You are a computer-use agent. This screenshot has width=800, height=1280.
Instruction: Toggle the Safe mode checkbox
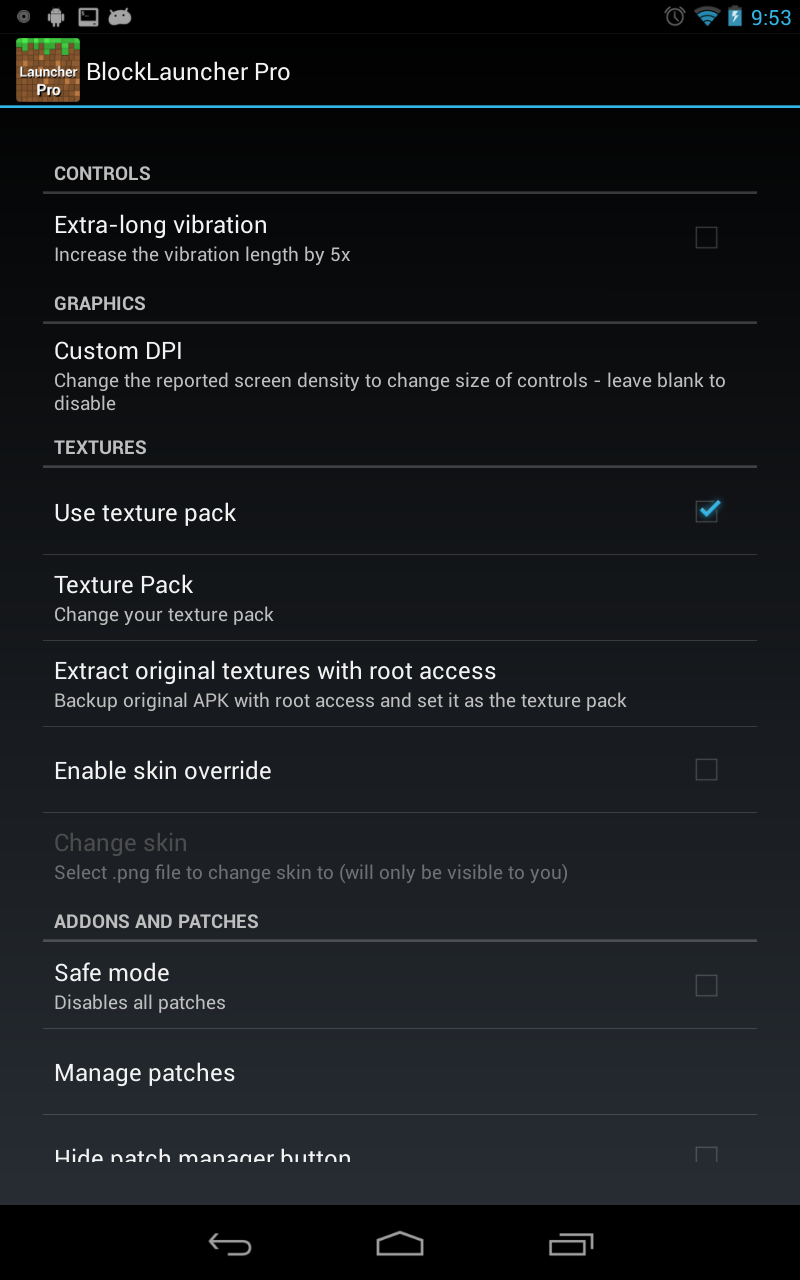tap(706, 985)
